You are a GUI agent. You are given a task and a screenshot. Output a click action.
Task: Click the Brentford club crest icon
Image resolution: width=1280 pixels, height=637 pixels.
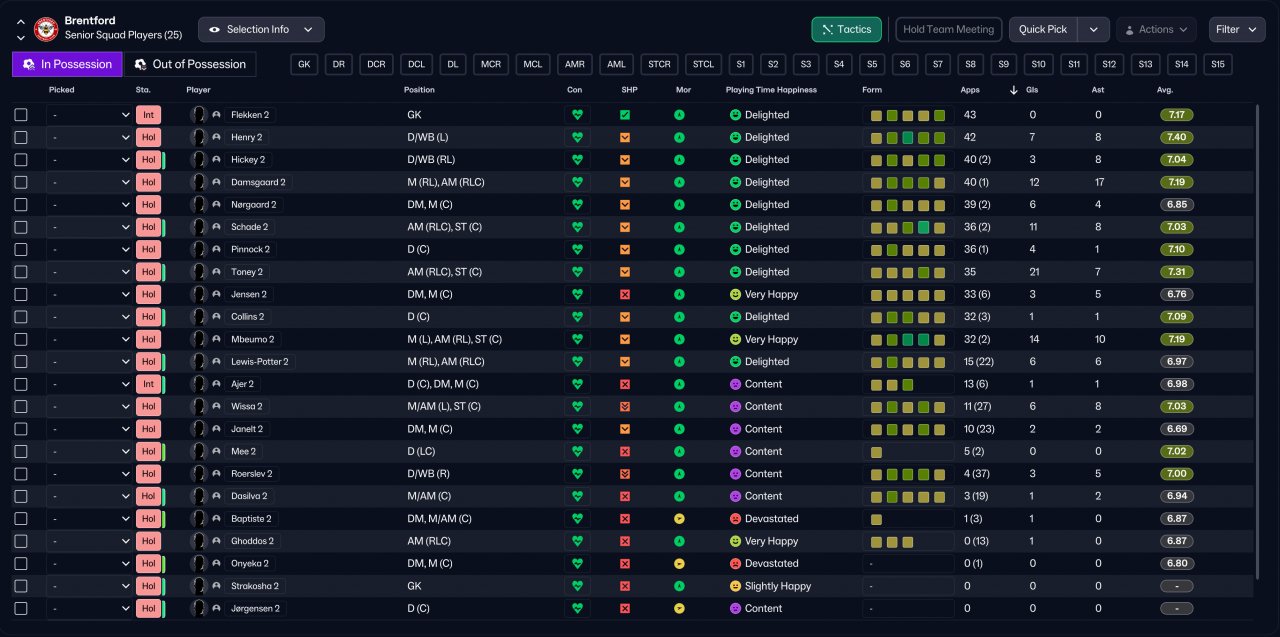point(46,29)
